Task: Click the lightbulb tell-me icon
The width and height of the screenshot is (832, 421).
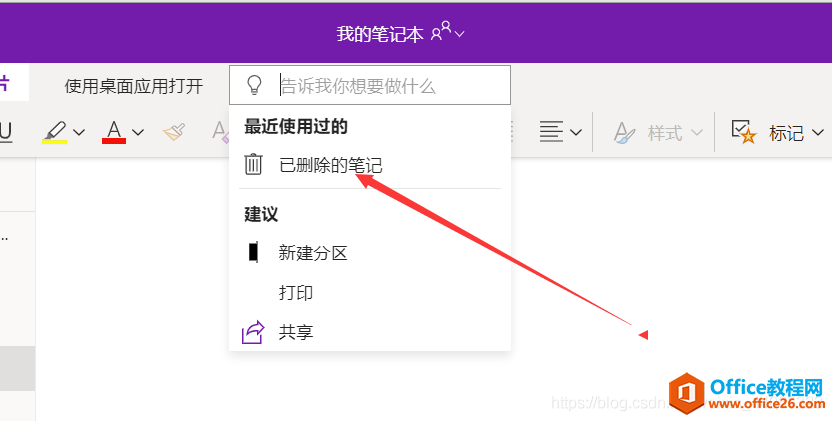Action: pyautogui.click(x=255, y=85)
